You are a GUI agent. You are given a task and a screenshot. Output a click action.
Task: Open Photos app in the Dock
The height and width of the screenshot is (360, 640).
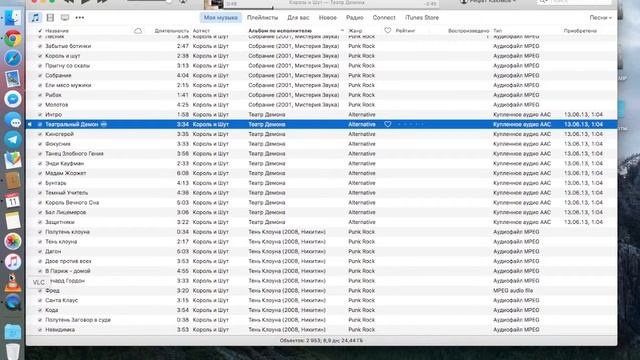13,241
